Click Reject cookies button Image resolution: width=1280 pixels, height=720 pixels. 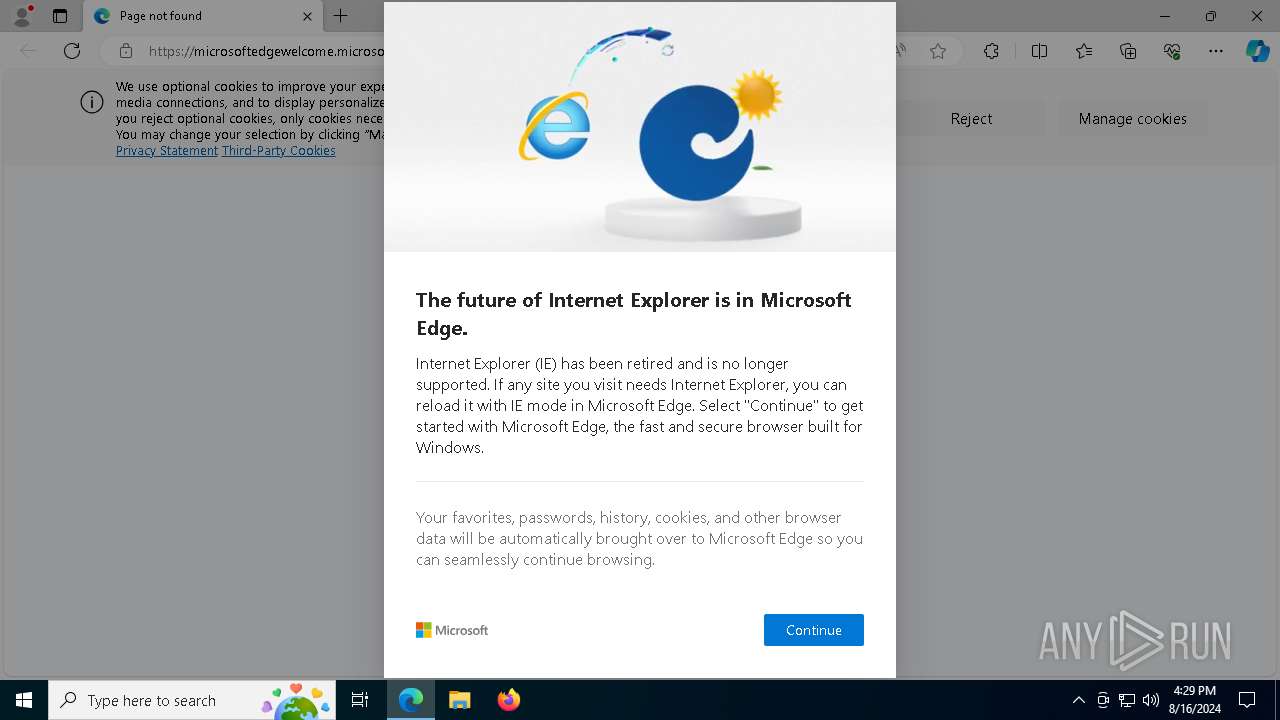coord(971,118)
